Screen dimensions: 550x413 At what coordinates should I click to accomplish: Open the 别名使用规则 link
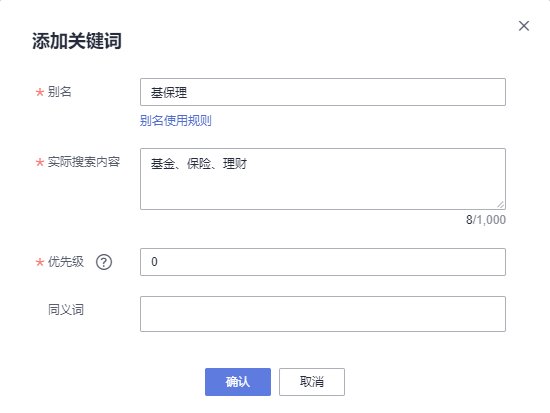pyautogui.click(x=175, y=121)
